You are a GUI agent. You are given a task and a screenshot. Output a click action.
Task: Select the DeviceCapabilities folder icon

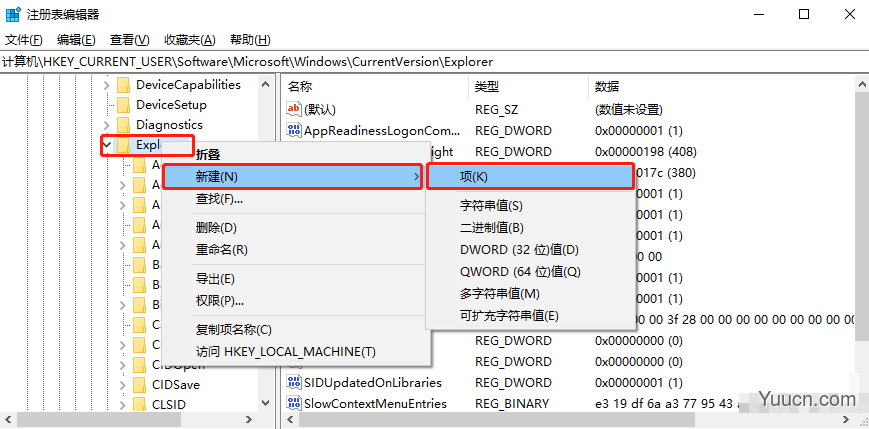(x=123, y=85)
